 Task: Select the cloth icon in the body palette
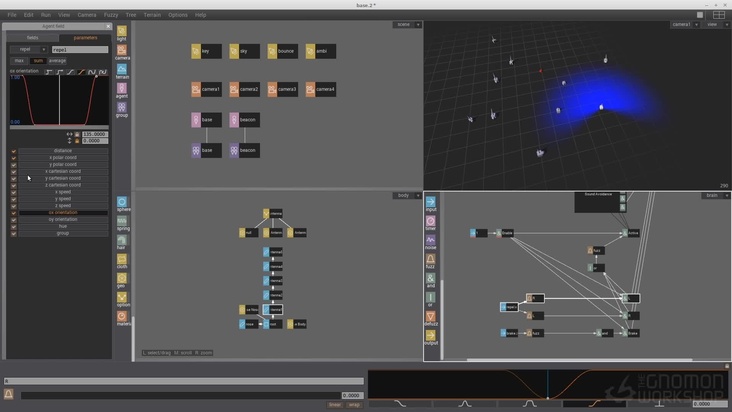click(x=122, y=259)
